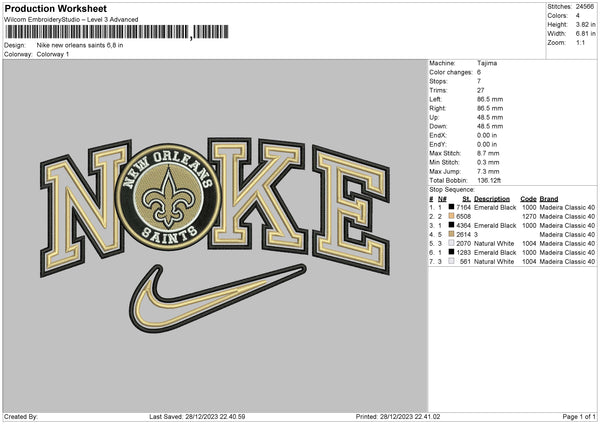
Task: Click the Width value 6.81 in
Action: 586,34
